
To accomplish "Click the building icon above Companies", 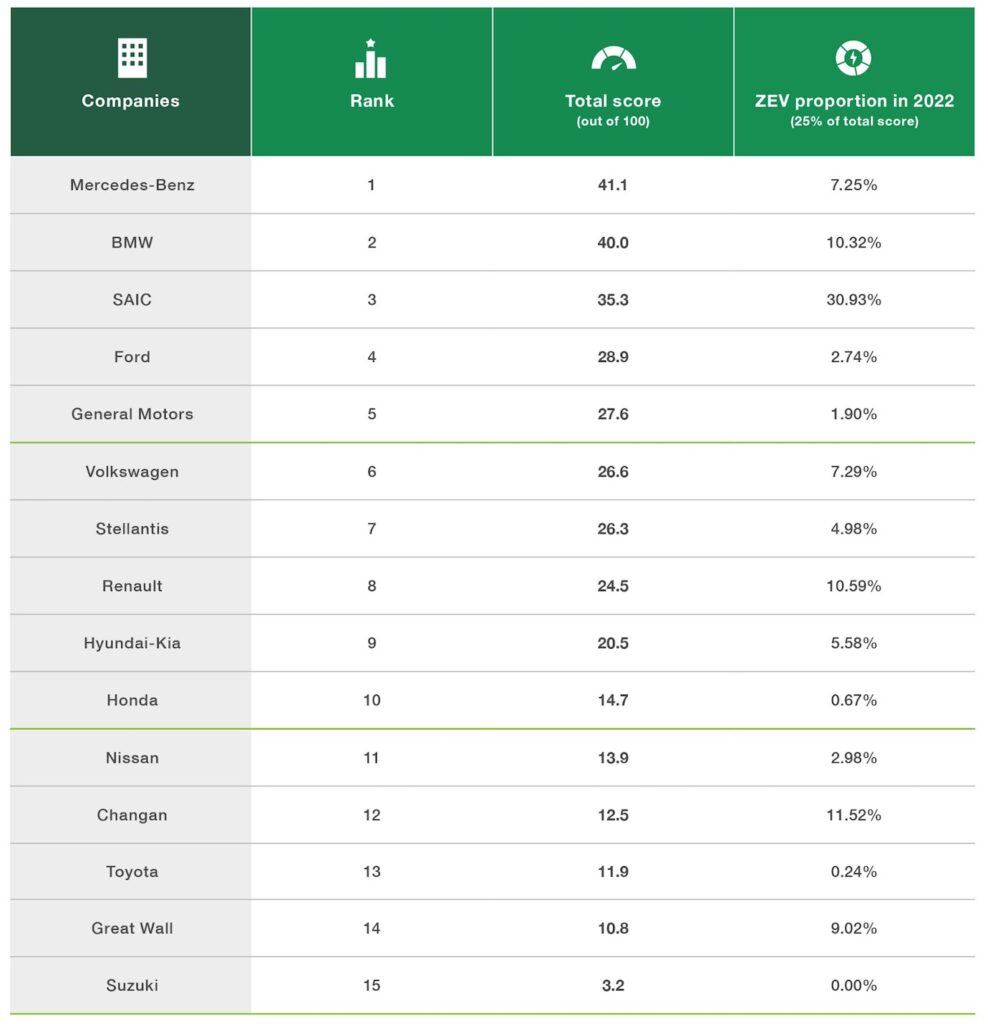I will pos(131,58).
